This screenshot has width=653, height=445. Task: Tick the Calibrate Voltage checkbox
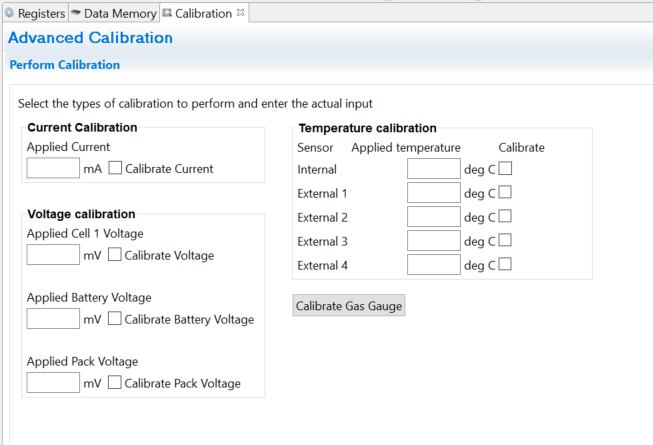coord(115,255)
